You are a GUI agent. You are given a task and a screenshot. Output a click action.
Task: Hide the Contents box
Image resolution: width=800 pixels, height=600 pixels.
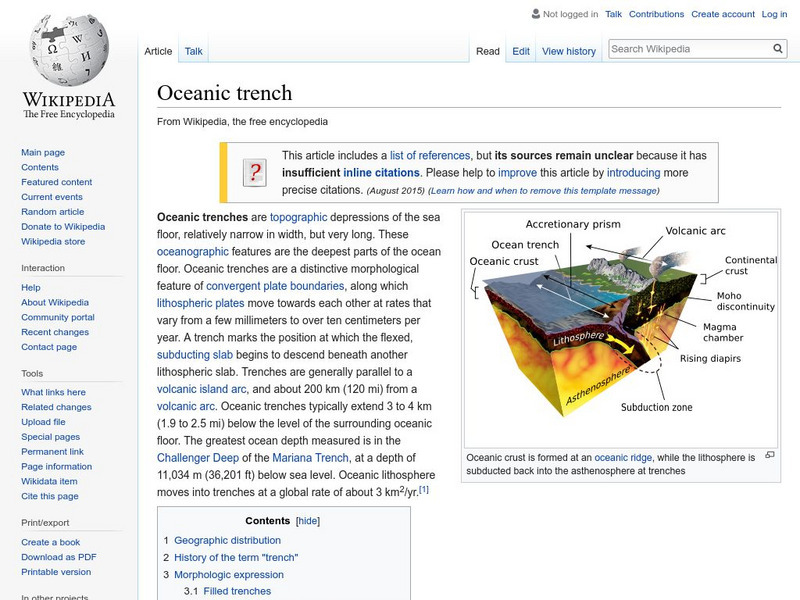308,521
